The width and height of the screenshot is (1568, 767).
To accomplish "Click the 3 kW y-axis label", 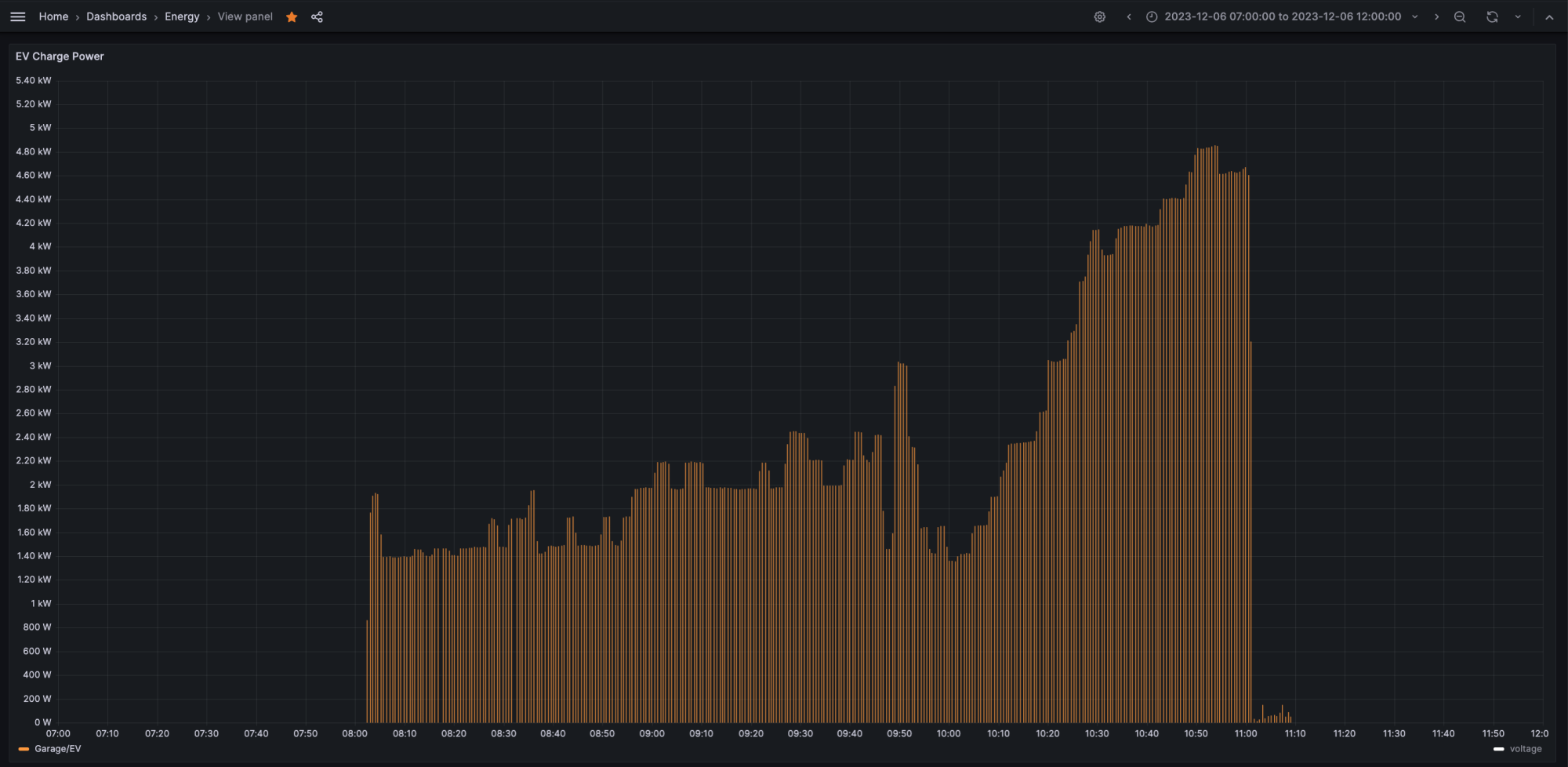I will pyautogui.click(x=40, y=366).
